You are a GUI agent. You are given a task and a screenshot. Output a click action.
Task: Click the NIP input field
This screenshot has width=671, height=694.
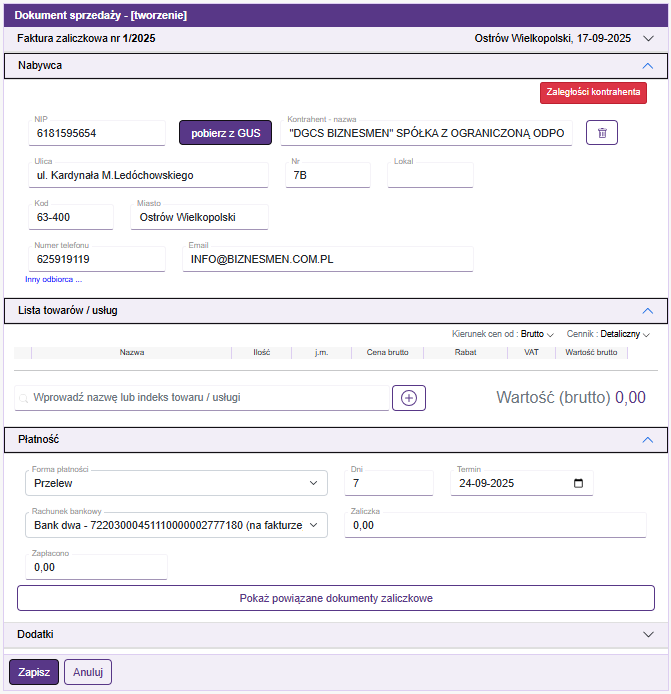pos(98,133)
